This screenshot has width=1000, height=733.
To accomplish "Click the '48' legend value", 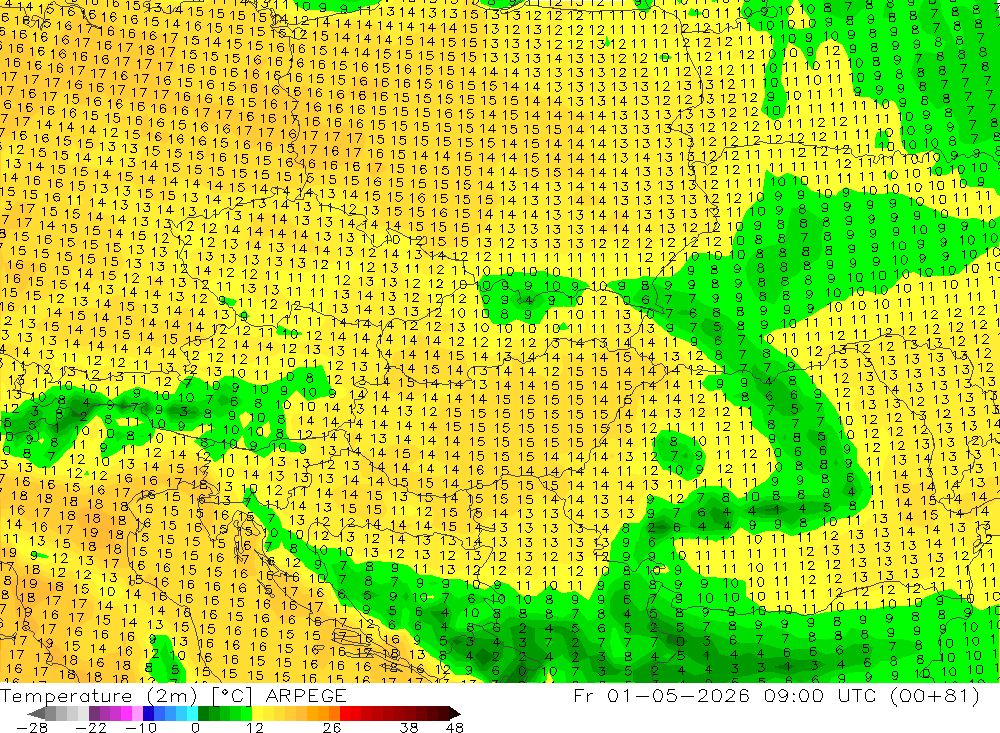I will [455, 728].
